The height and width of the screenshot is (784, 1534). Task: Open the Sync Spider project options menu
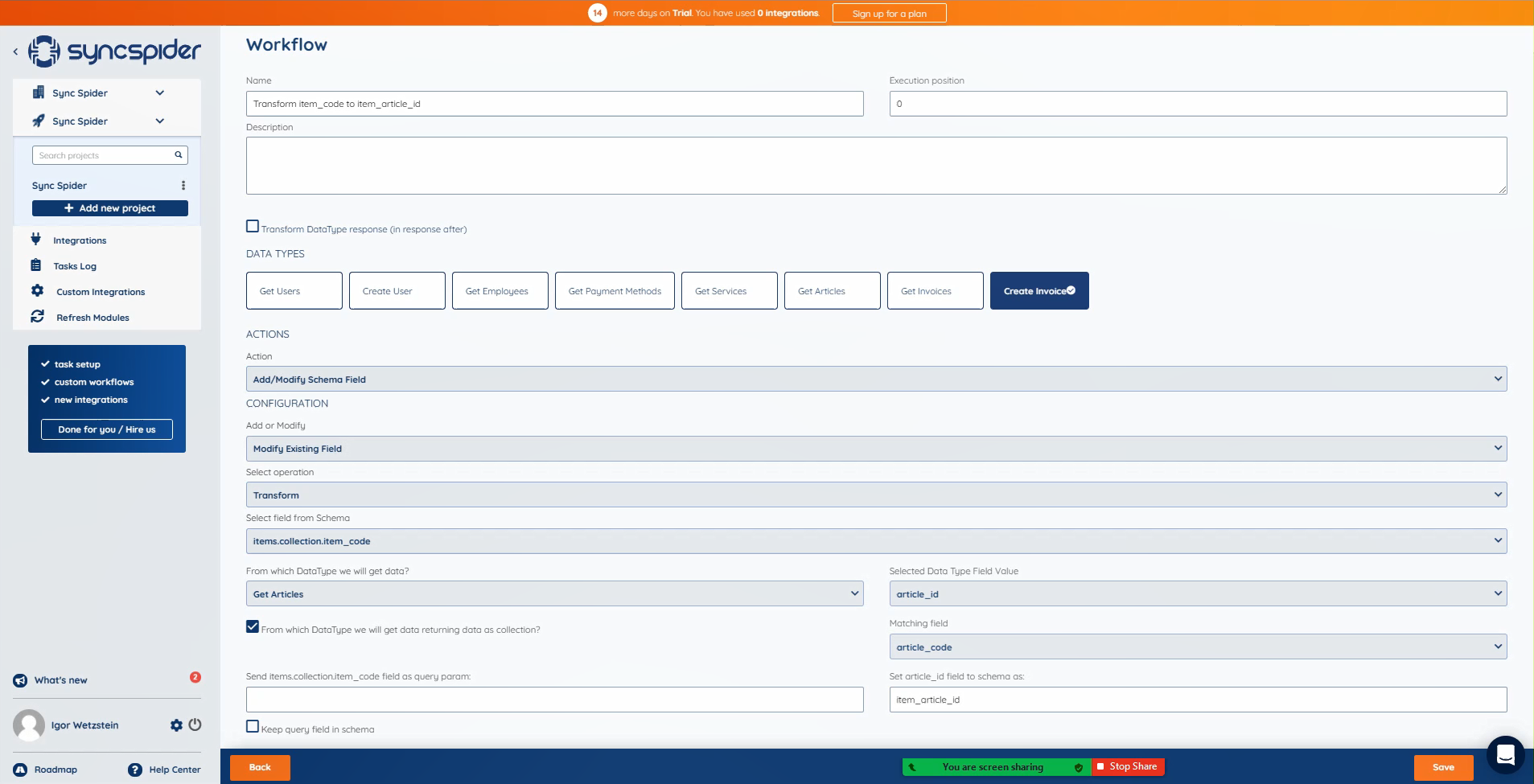[x=183, y=185]
